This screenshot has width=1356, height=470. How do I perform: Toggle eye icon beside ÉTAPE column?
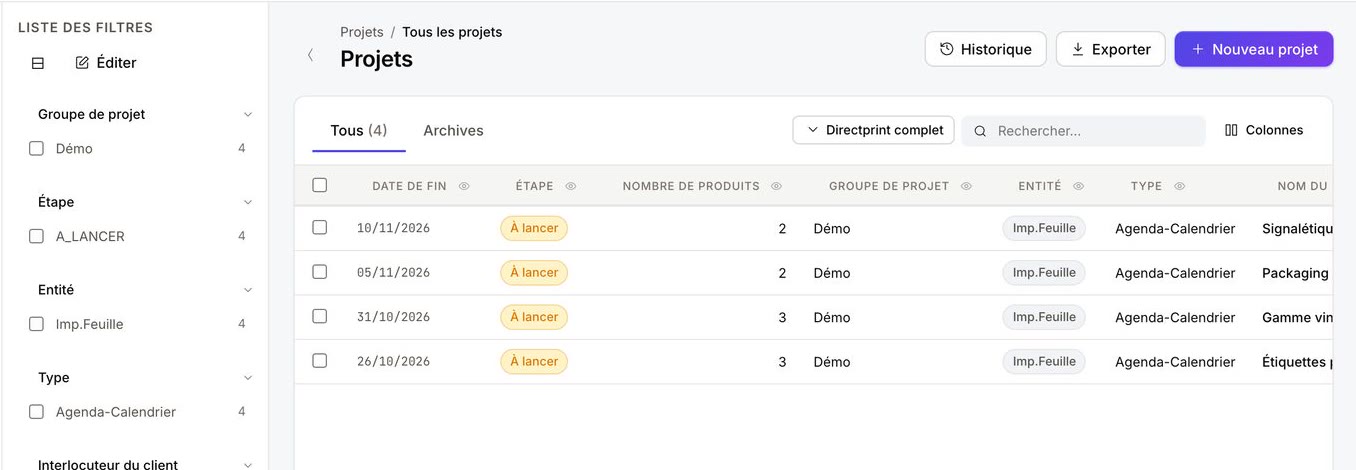coord(571,186)
